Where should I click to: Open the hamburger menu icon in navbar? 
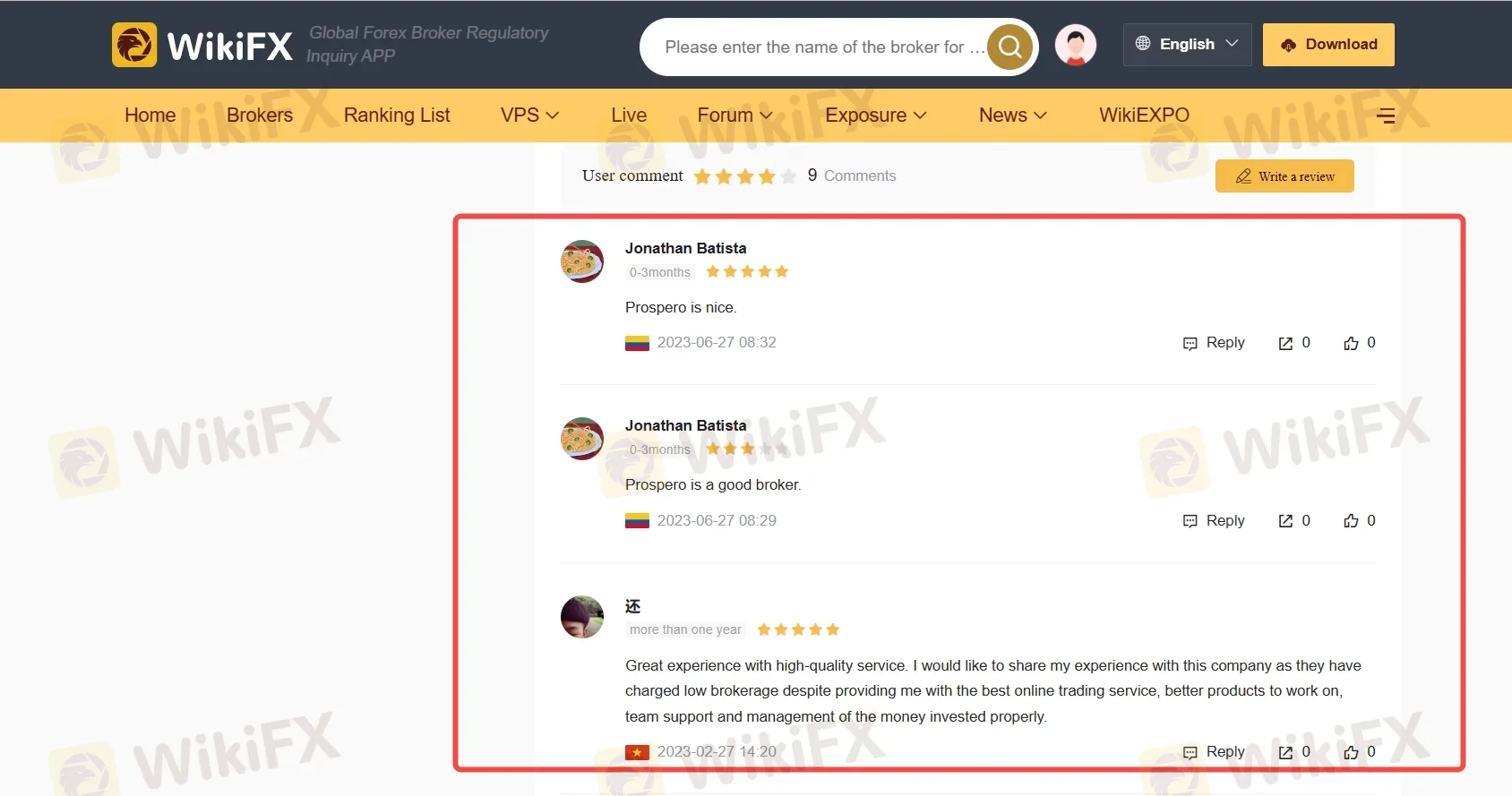[x=1386, y=116]
